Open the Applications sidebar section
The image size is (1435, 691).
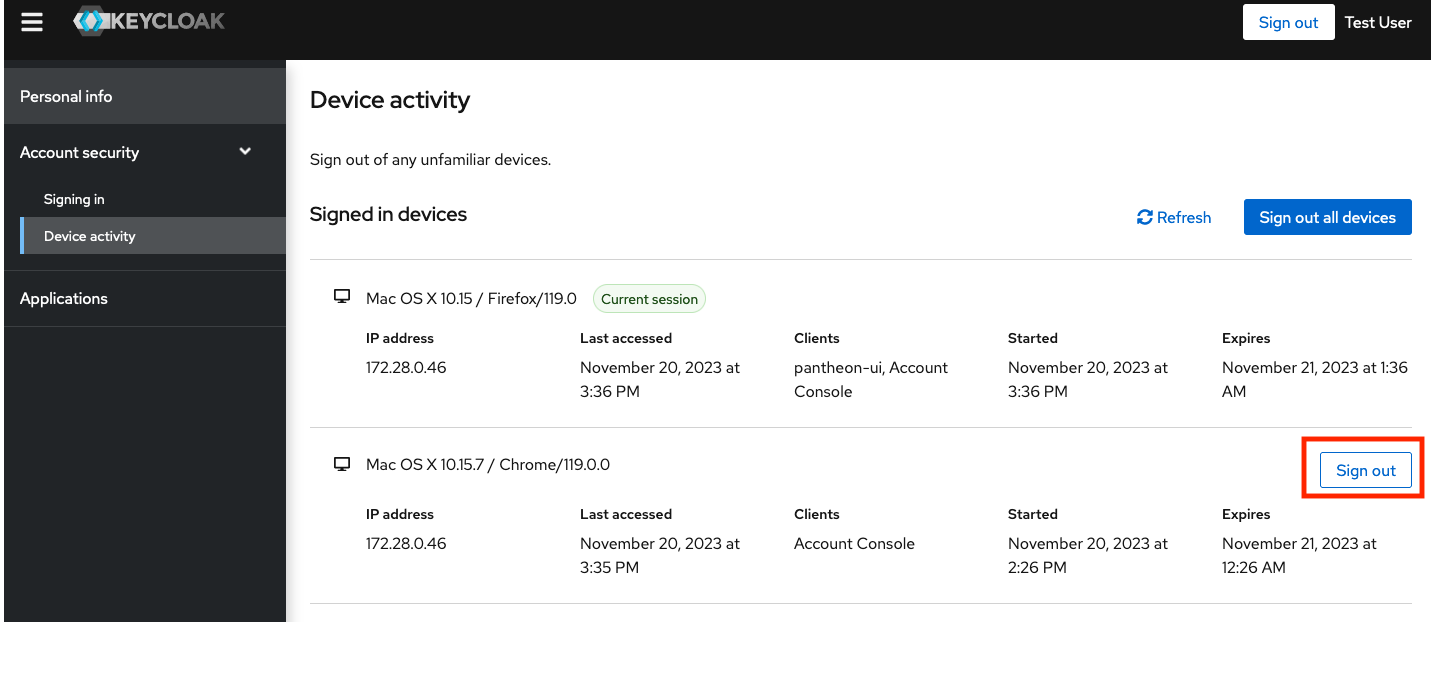[64, 299]
